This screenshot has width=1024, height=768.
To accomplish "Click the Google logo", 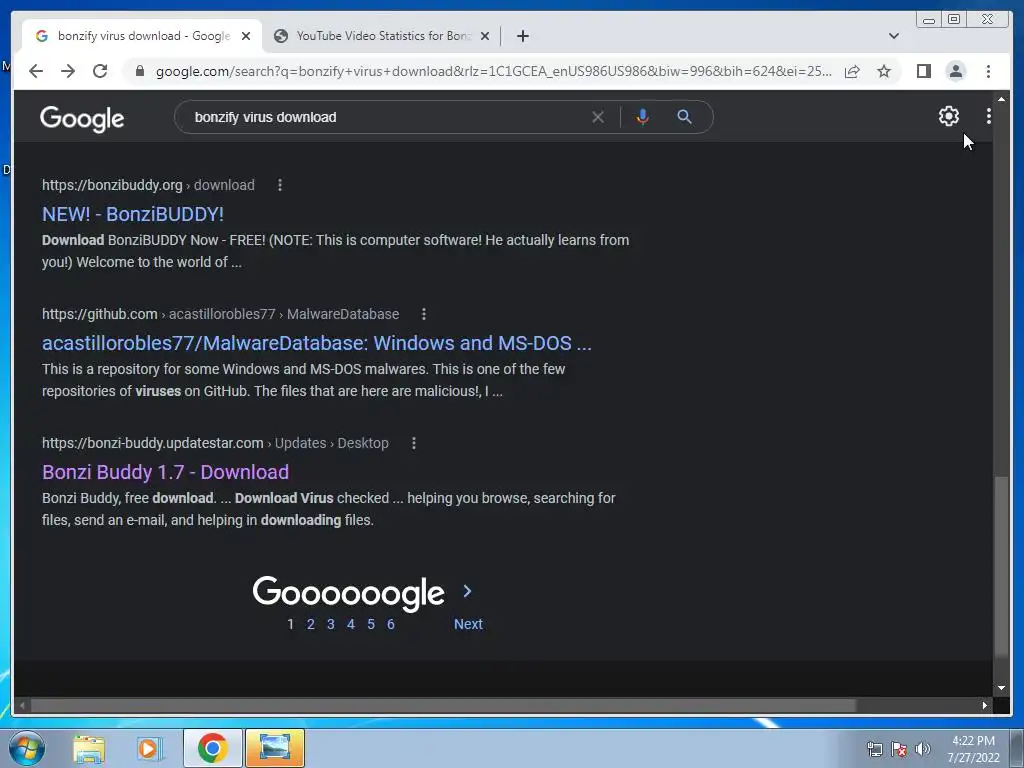I will 82,119.
